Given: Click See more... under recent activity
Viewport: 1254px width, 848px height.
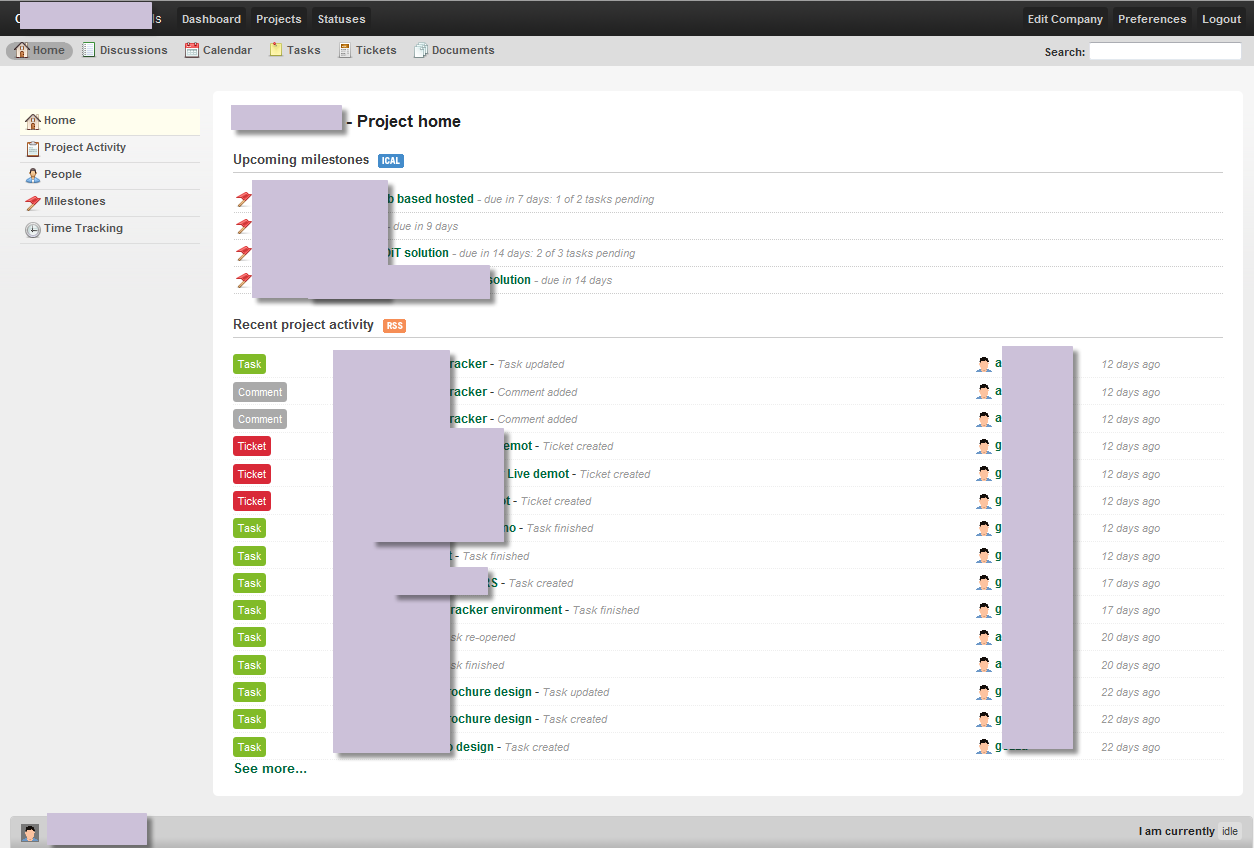Looking at the screenshot, I should coord(270,769).
